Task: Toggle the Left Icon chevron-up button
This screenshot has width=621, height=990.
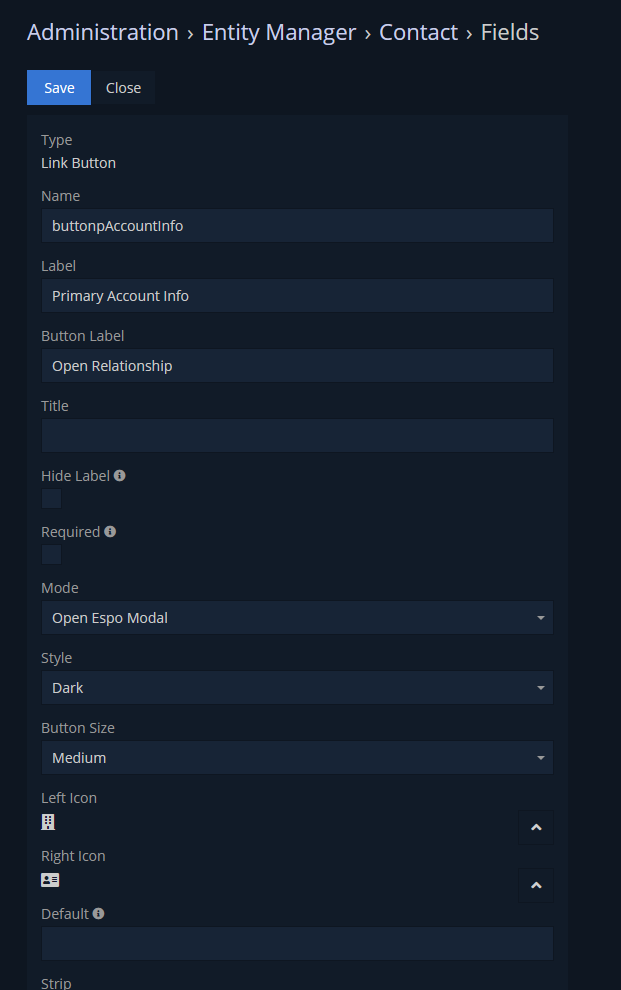Action: [536, 827]
